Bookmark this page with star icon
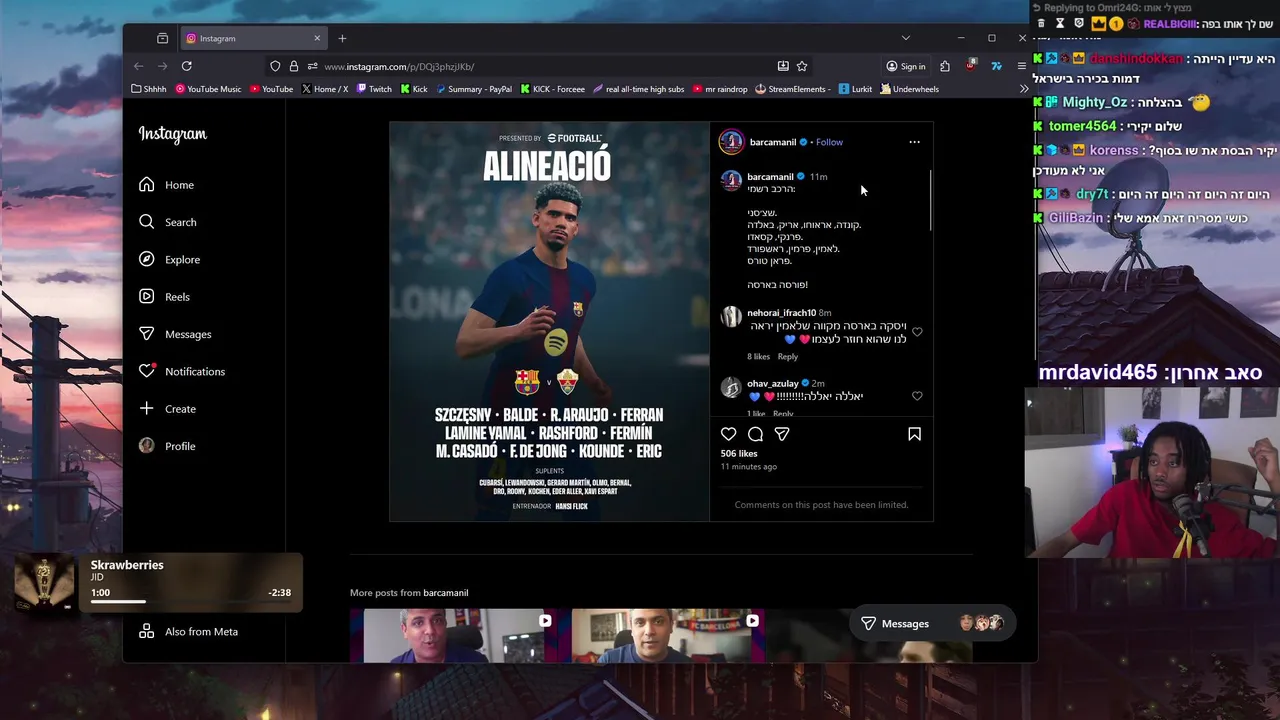This screenshot has height=720, width=1280. (x=802, y=66)
